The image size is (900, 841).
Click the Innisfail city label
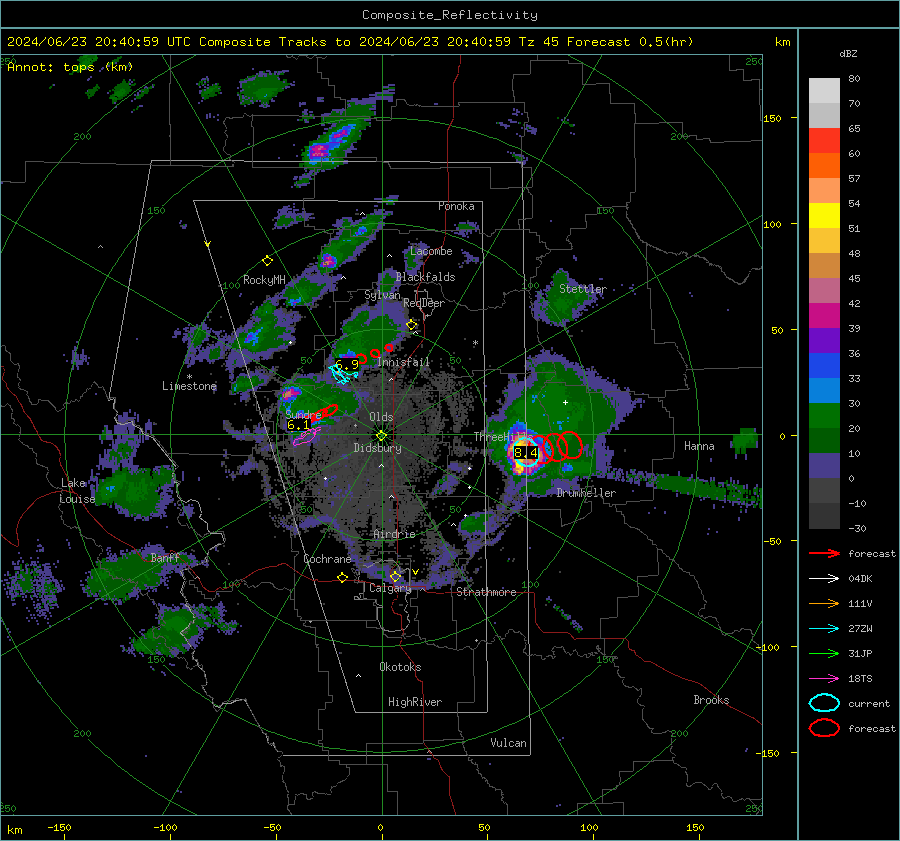[403, 362]
